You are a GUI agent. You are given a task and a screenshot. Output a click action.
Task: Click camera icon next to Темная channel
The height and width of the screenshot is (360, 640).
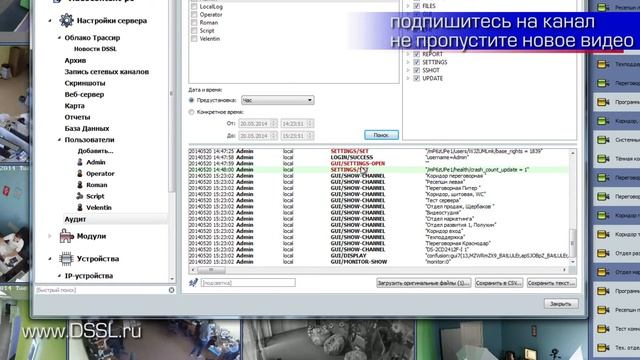pos(603,159)
